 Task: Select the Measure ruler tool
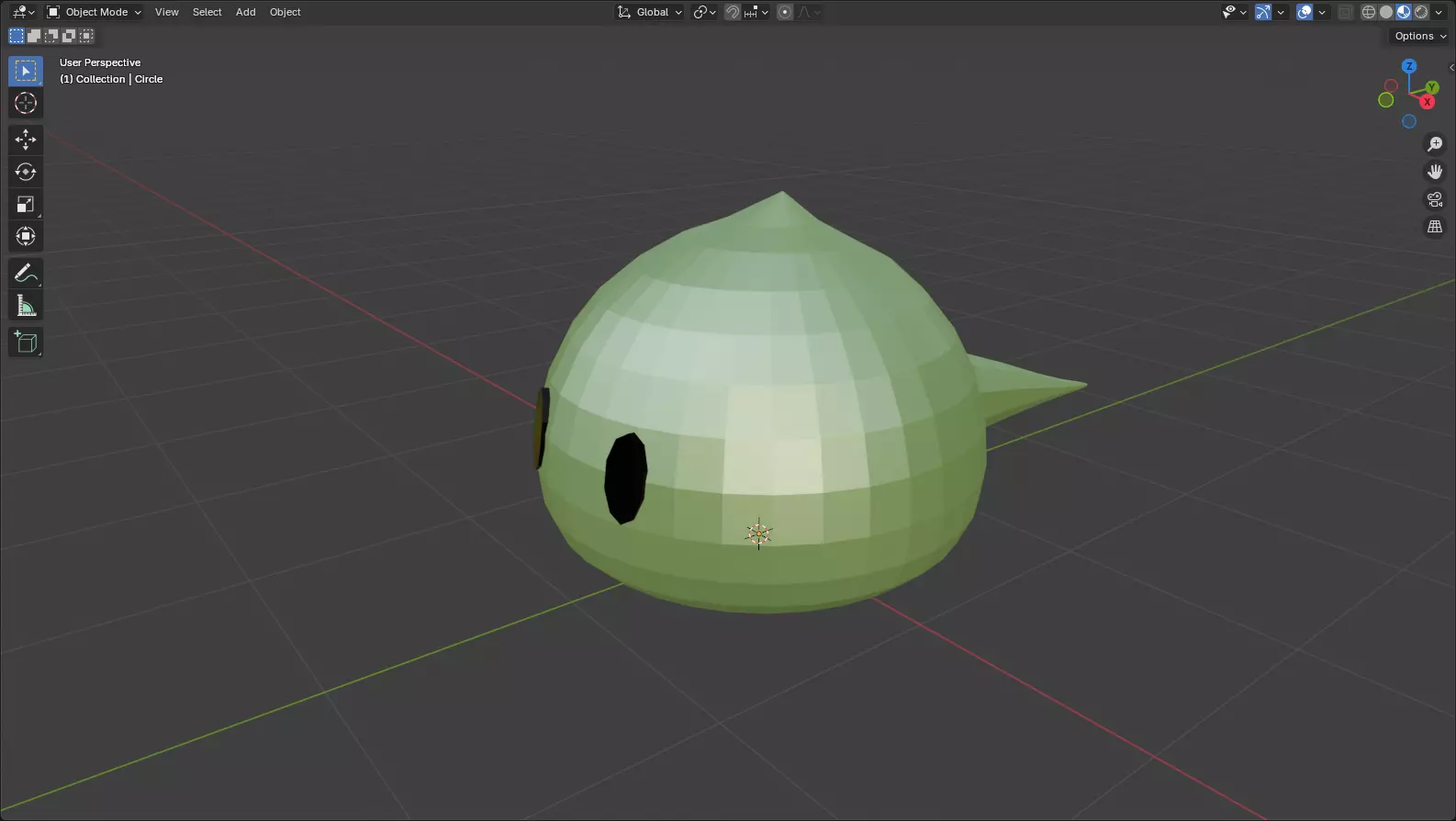(x=26, y=305)
